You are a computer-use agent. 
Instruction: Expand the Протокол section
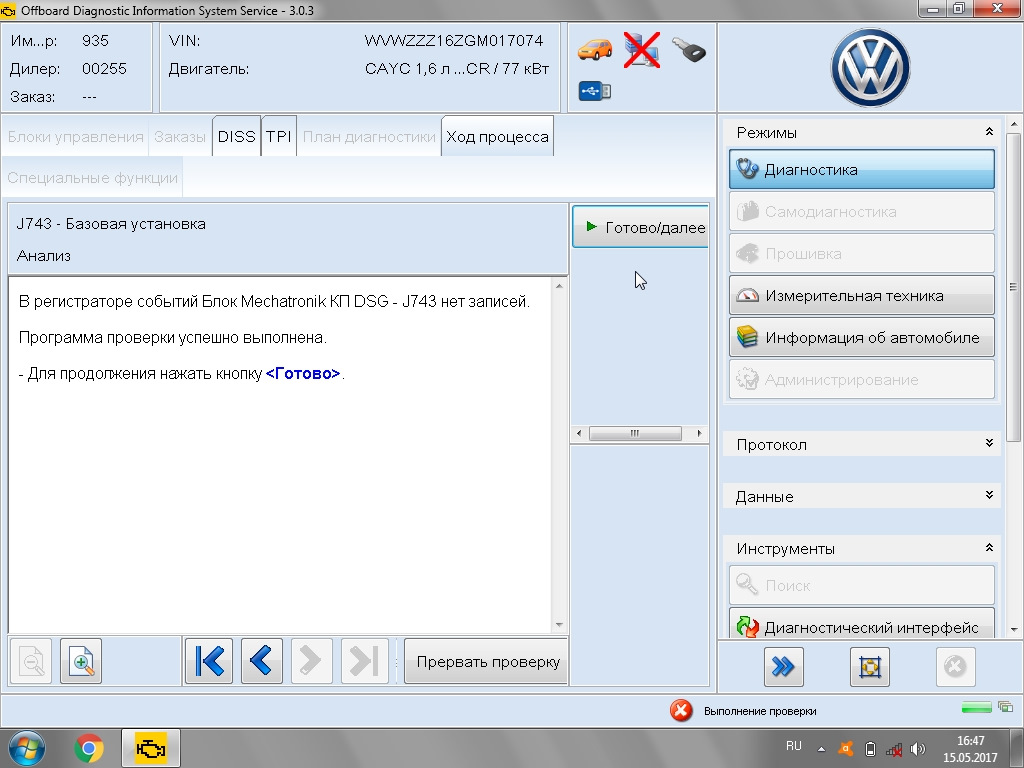(x=989, y=443)
